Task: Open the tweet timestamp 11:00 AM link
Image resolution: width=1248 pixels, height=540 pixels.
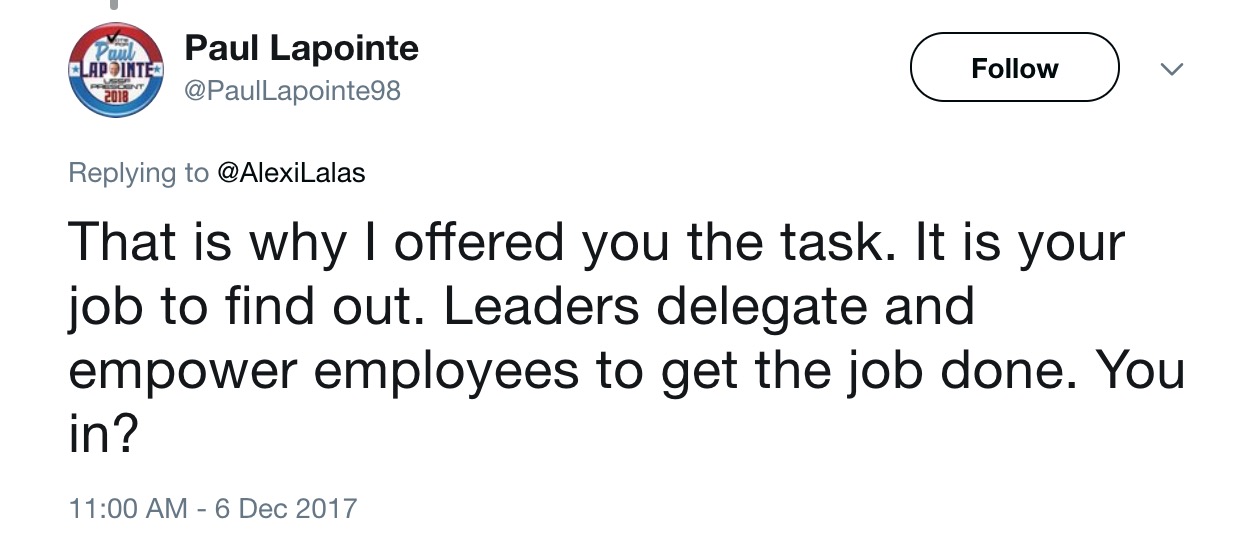Action: pyautogui.click(x=128, y=508)
